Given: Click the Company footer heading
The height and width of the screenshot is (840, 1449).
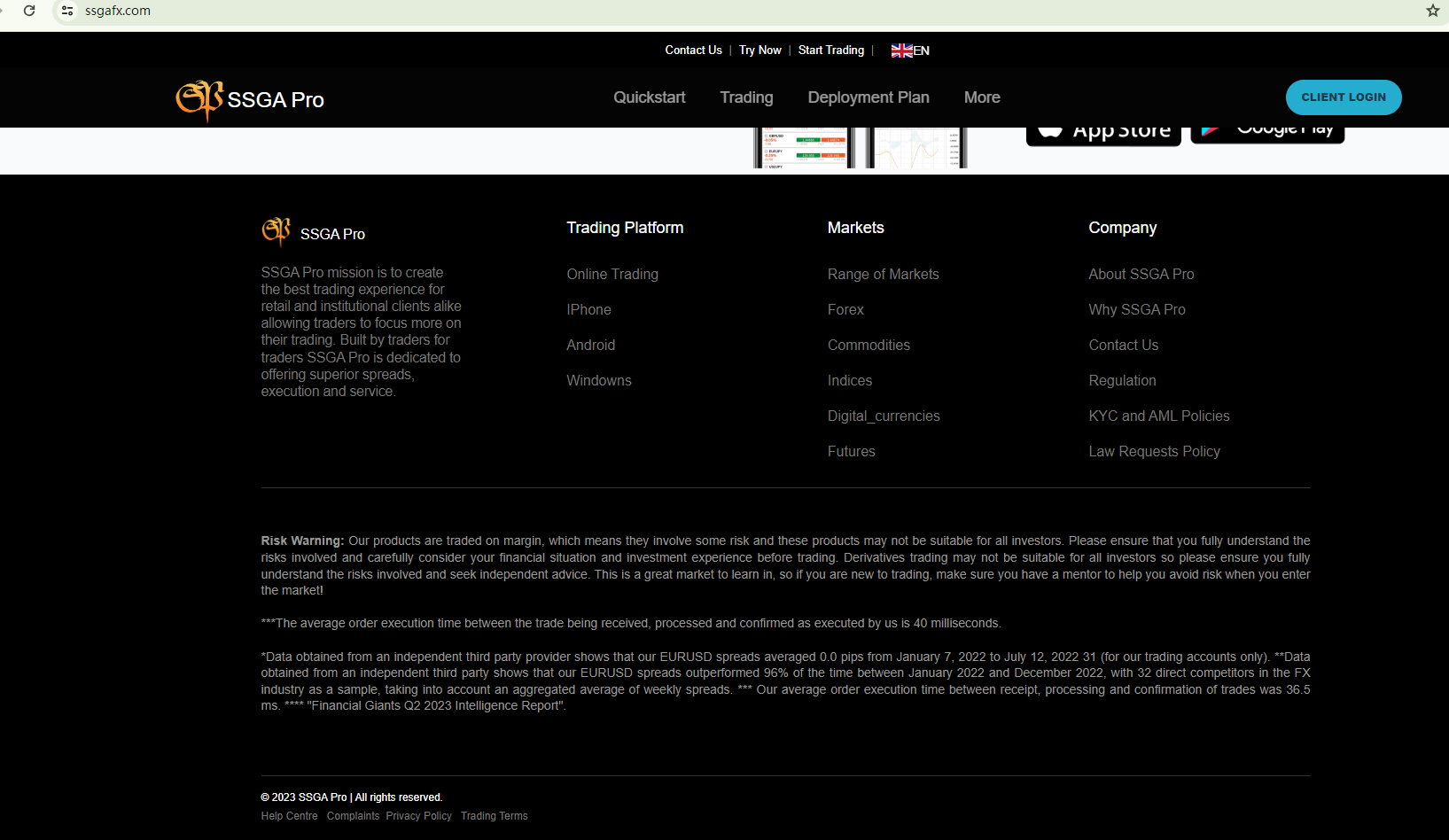Looking at the screenshot, I should (1123, 228).
